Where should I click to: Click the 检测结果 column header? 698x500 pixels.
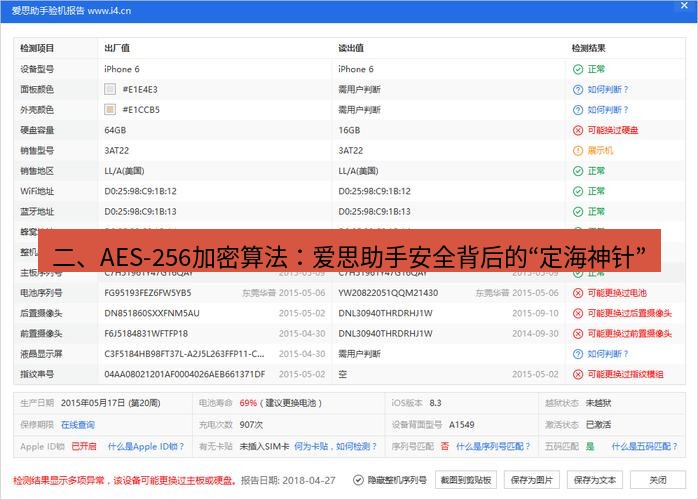pos(588,48)
